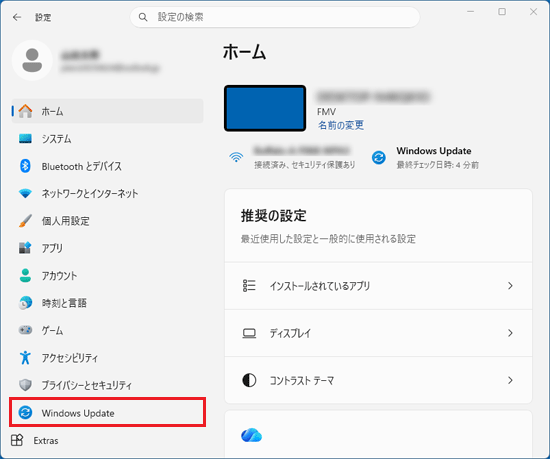
Task: Open the コントラスト テーマ chevron arrow
Action: pyautogui.click(x=510, y=380)
